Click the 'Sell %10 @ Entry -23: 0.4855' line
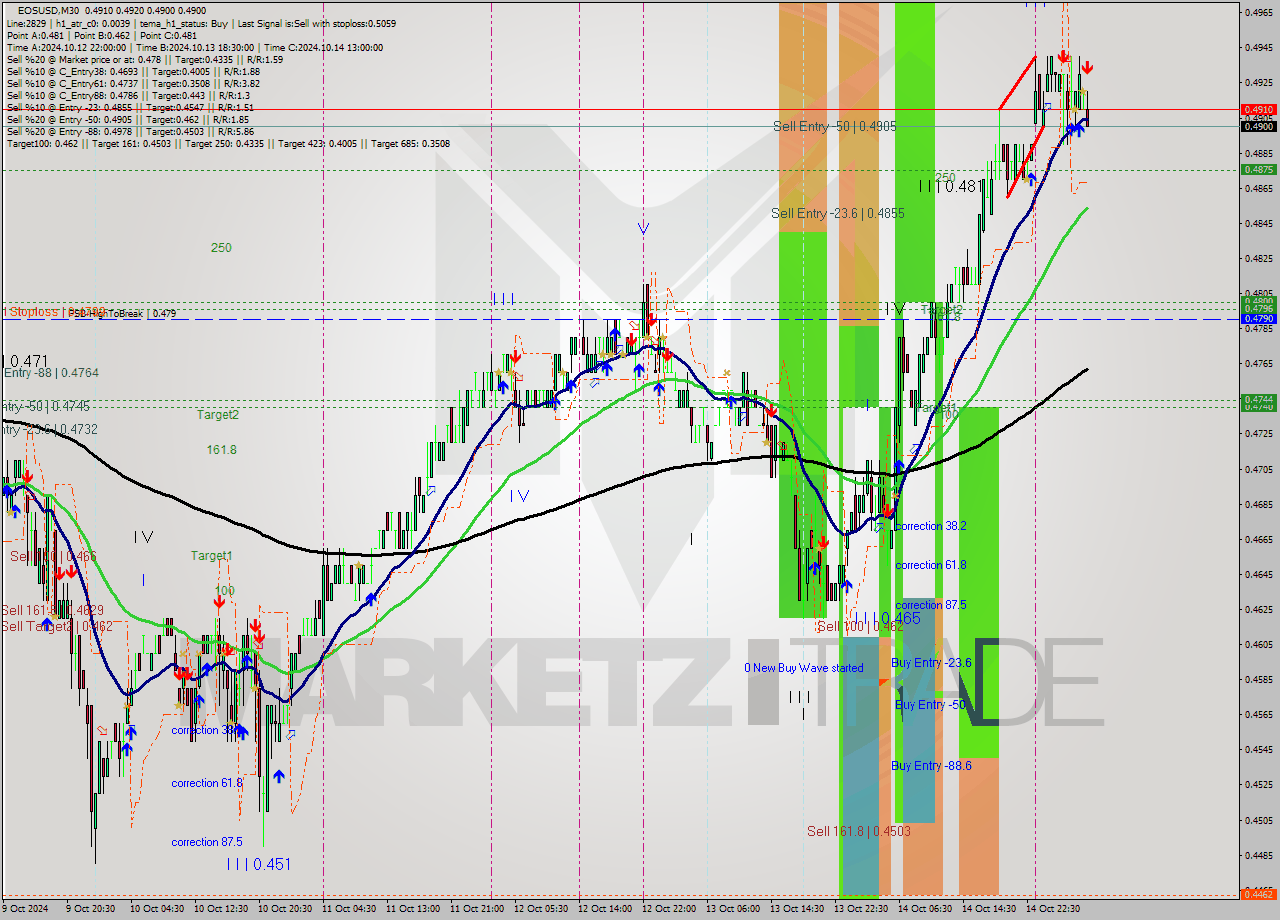Image resolution: width=1280 pixels, height=920 pixels. point(130,107)
